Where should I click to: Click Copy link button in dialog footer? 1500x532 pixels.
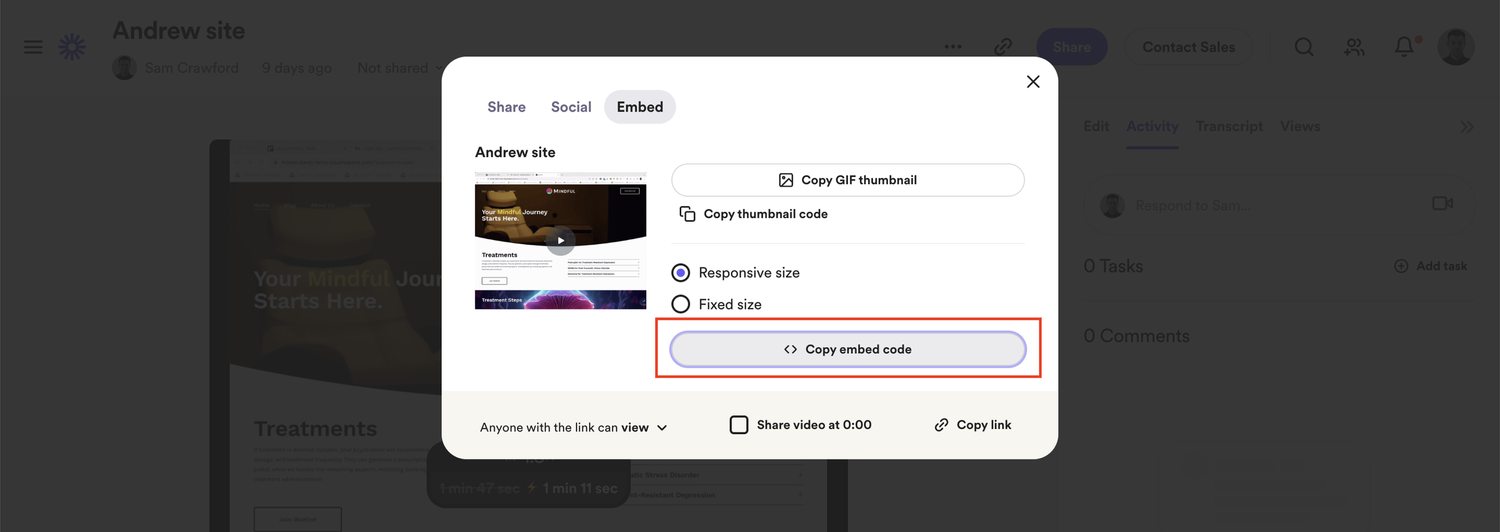tap(973, 425)
